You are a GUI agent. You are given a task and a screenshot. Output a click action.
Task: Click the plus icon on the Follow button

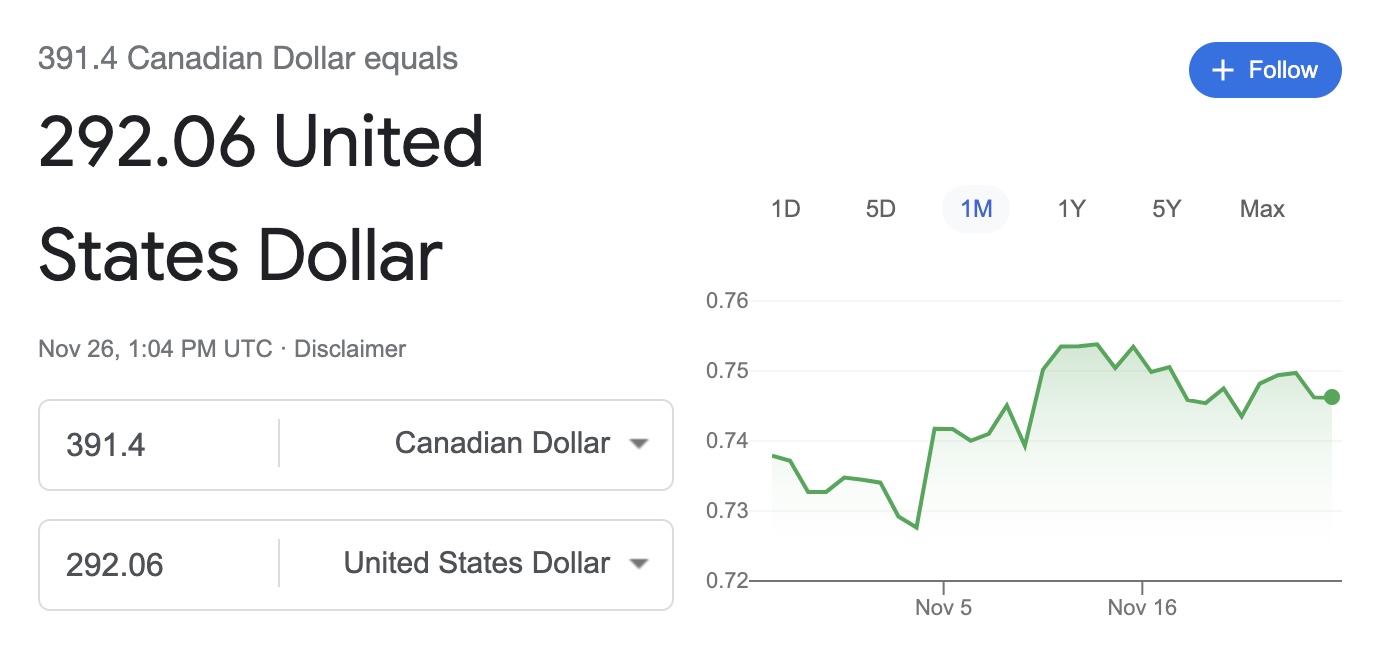coord(1223,70)
